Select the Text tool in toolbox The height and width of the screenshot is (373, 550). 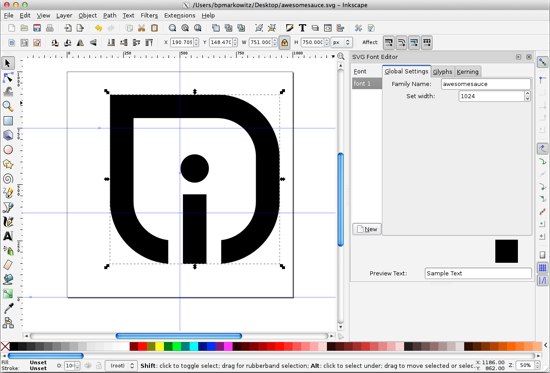[8, 236]
